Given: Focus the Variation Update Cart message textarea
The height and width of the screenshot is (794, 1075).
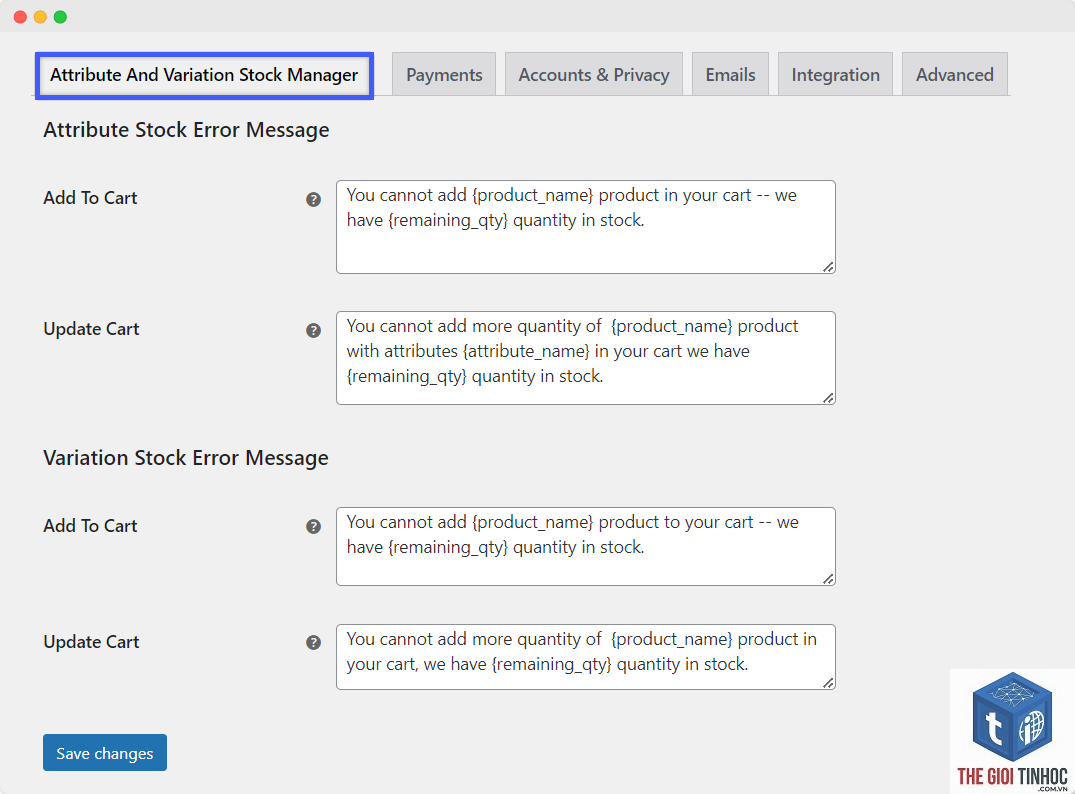Looking at the screenshot, I should pyautogui.click(x=585, y=657).
